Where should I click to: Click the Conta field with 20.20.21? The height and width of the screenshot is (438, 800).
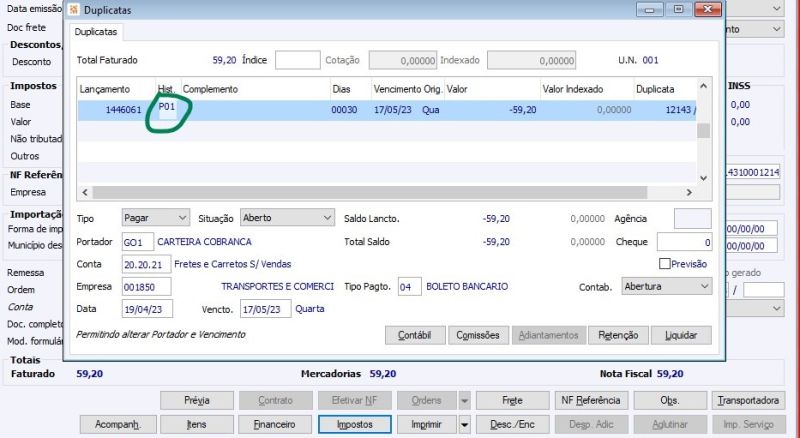pos(146,264)
